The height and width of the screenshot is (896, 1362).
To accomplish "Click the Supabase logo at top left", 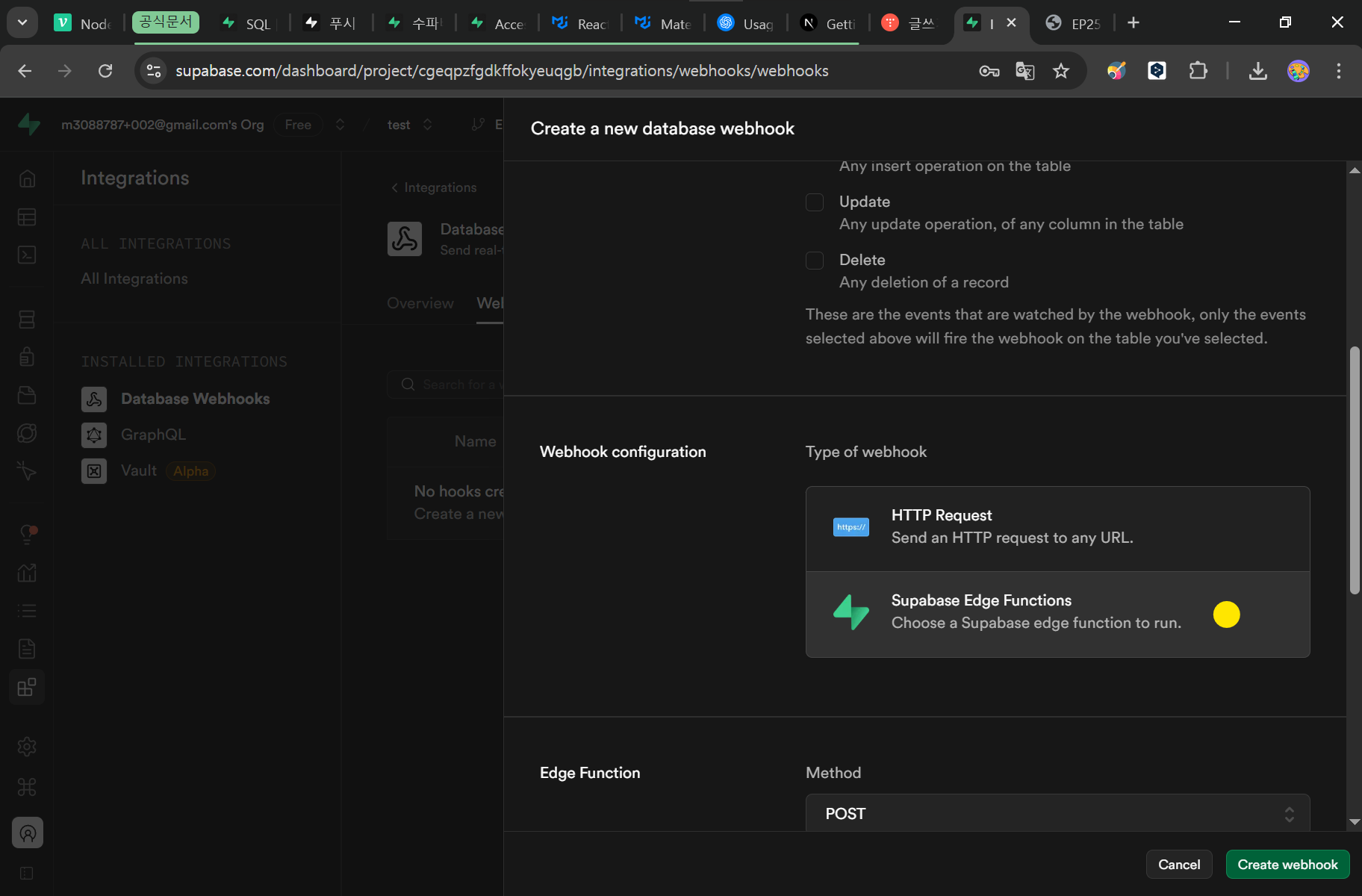I will tap(29, 124).
